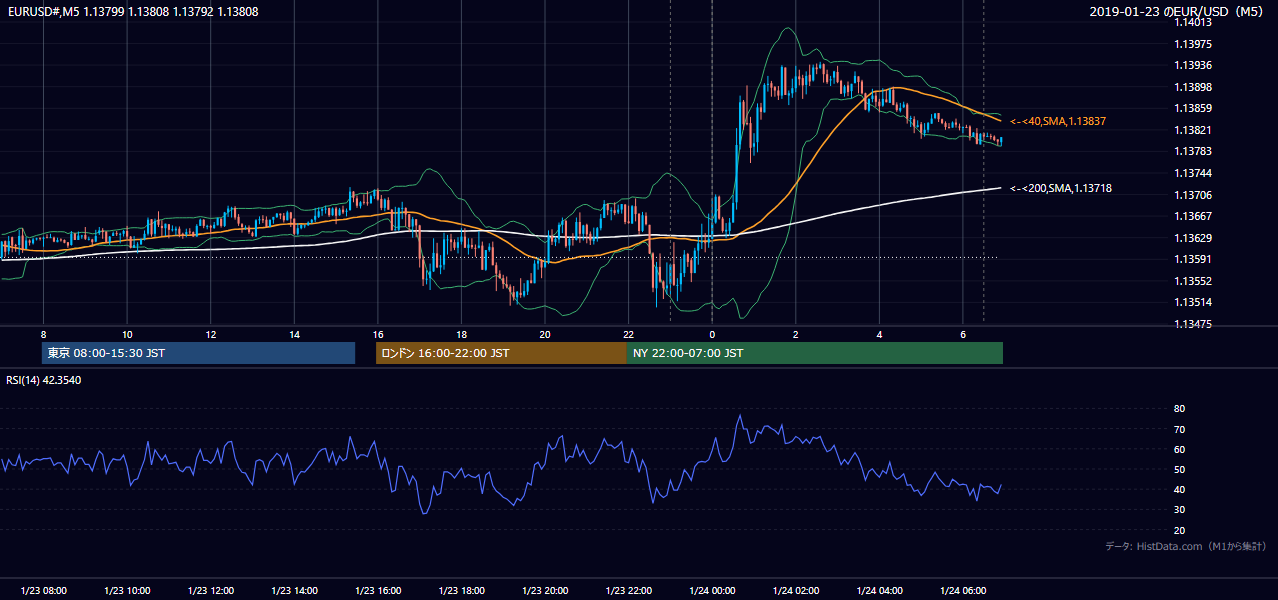Select the London 16:00-22:00 JST session bar
Image resolution: width=1278 pixels, height=600 pixels.
(501, 353)
